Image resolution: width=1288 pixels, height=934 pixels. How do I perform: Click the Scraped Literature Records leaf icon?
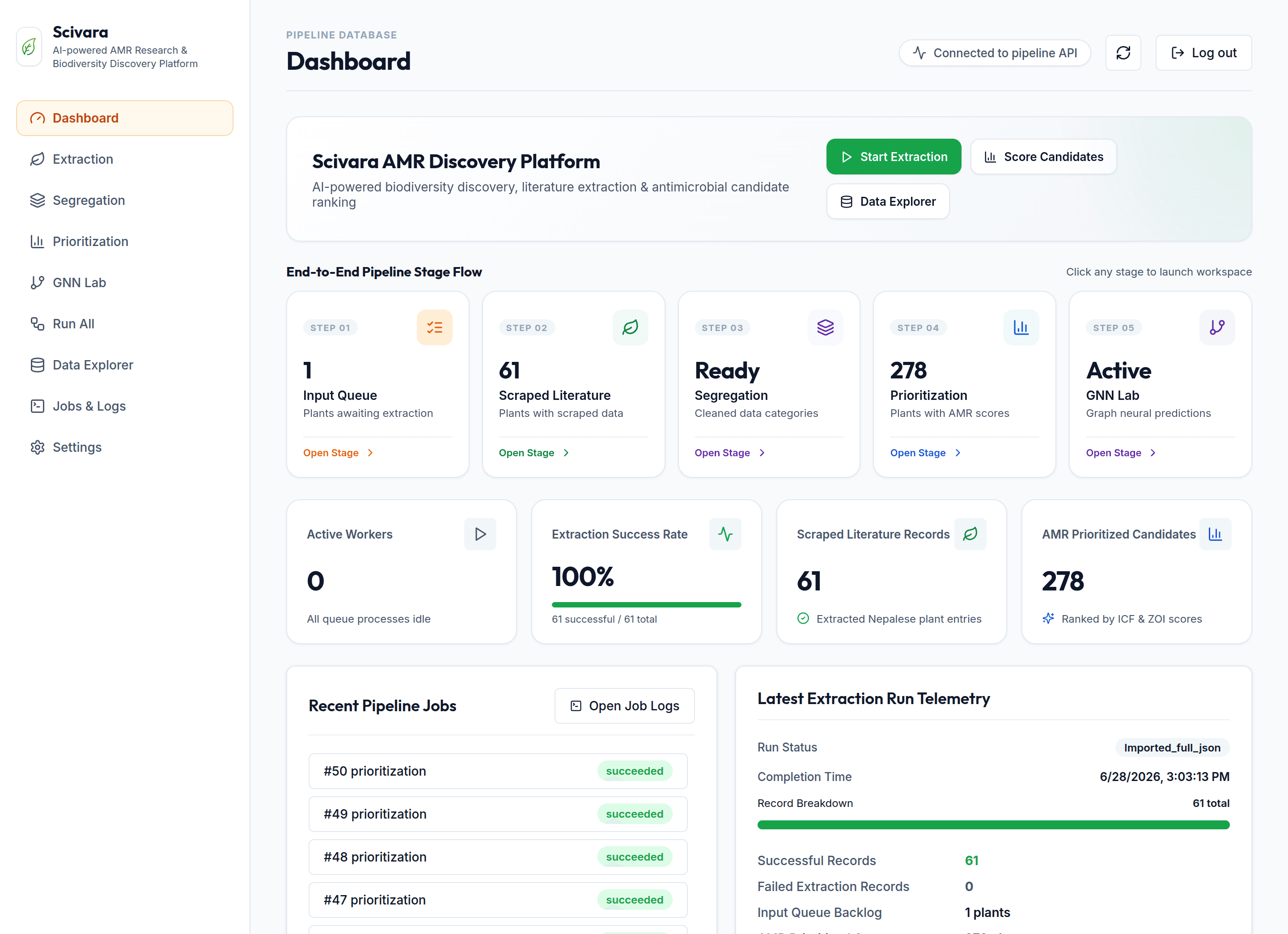970,534
